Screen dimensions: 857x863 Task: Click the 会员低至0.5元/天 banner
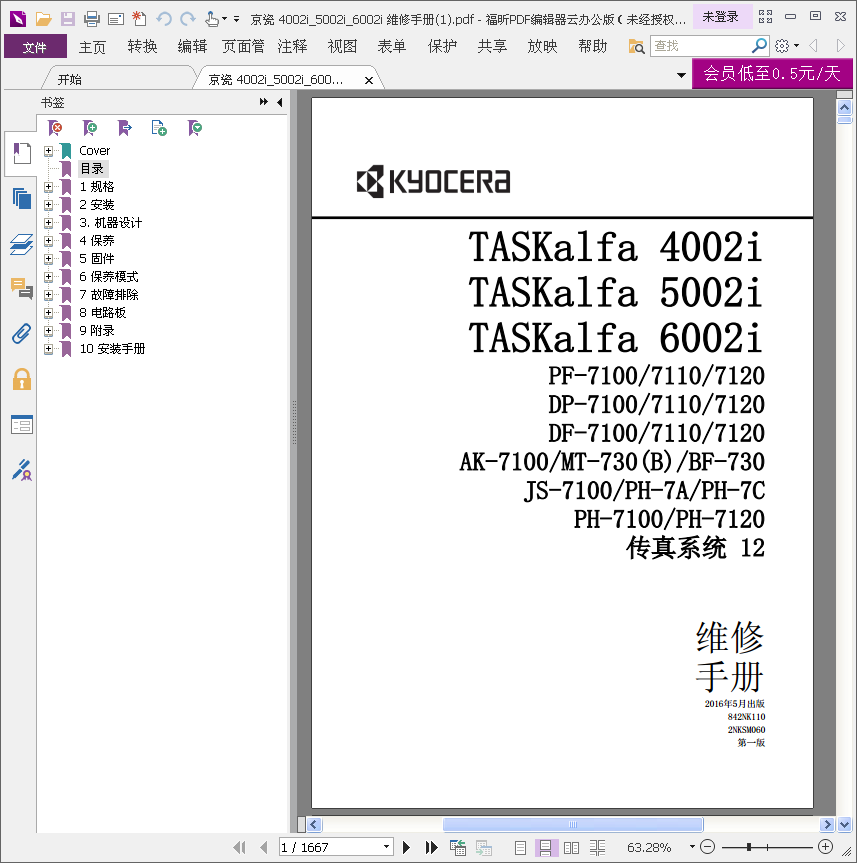pyautogui.click(x=772, y=73)
